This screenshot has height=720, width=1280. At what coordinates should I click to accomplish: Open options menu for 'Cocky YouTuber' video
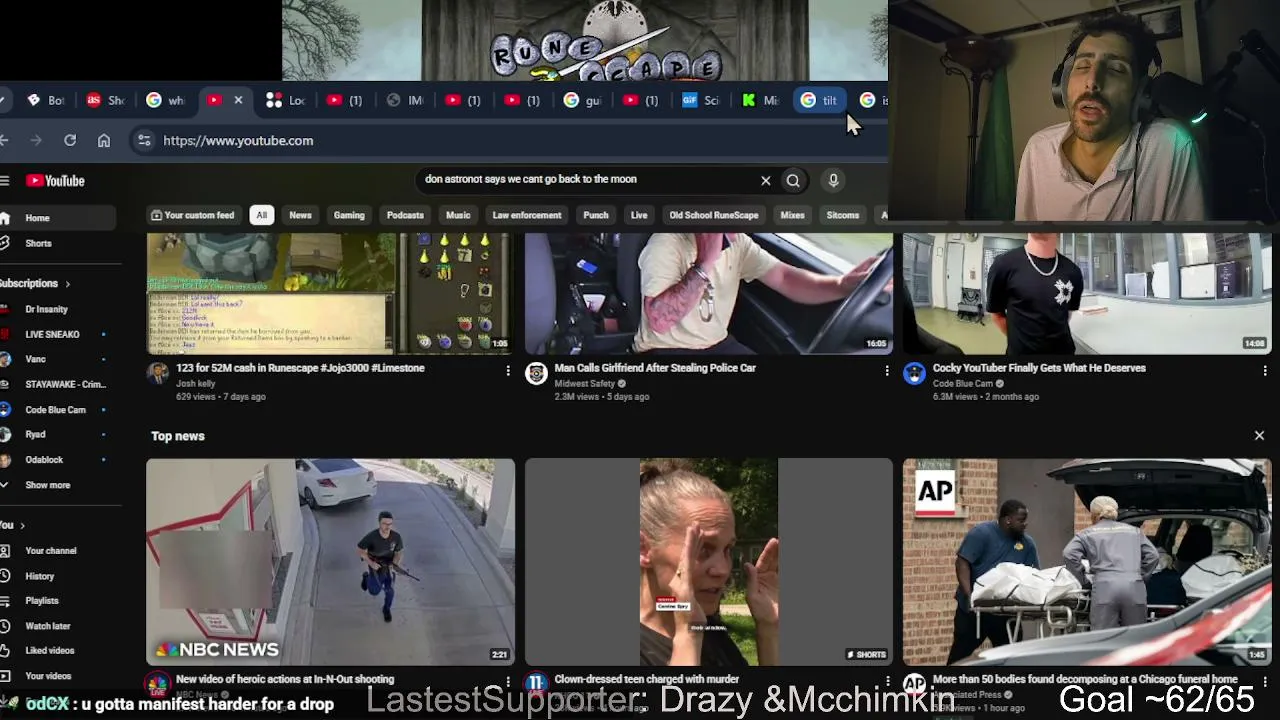click(1265, 371)
